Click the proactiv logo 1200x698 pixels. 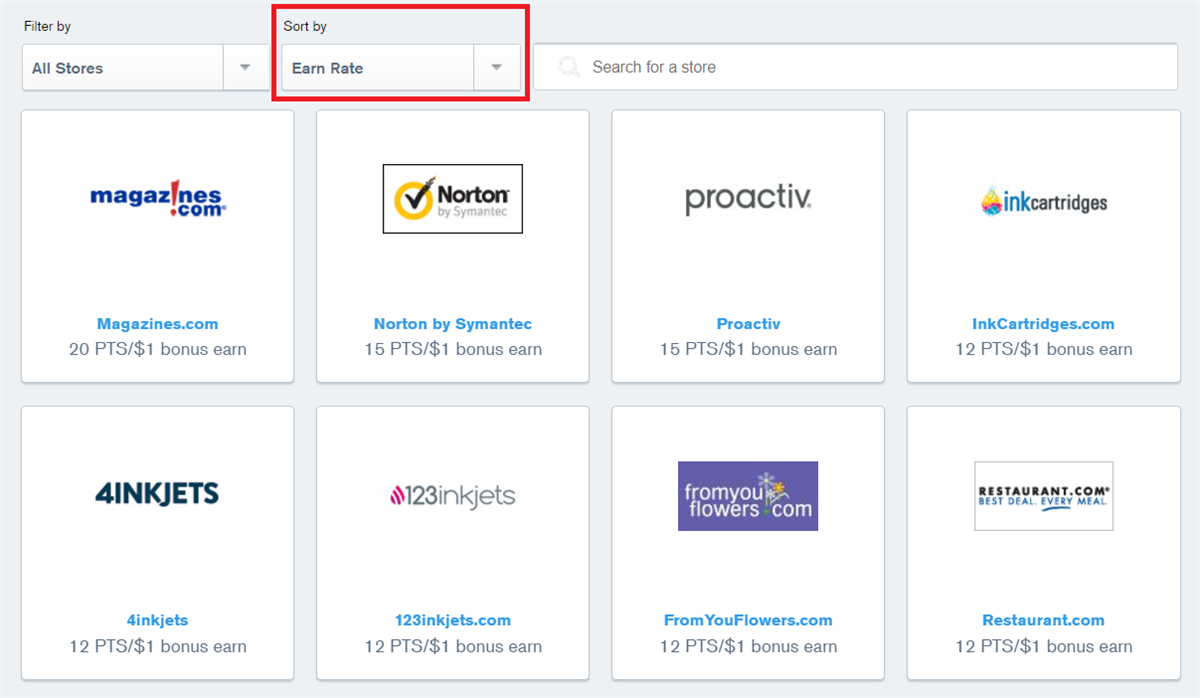[x=748, y=199]
